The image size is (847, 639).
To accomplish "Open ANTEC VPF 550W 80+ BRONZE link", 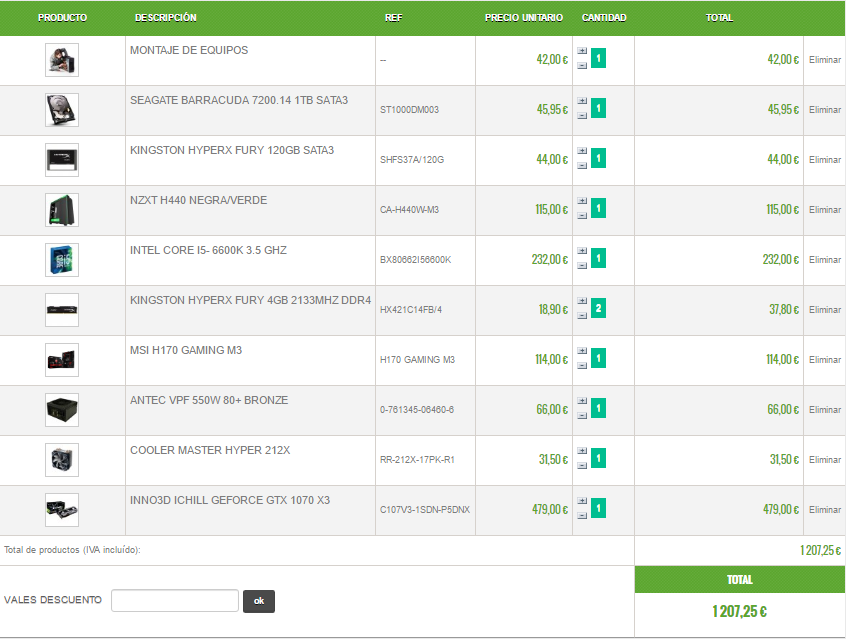I will tap(209, 400).
